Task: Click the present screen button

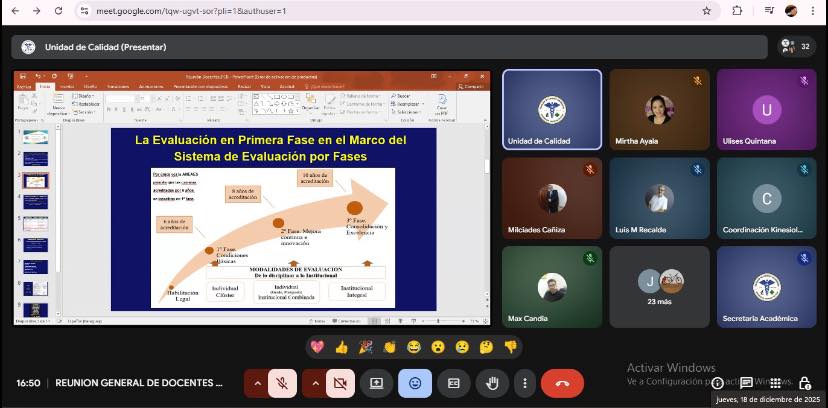Action: click(377, 383)
